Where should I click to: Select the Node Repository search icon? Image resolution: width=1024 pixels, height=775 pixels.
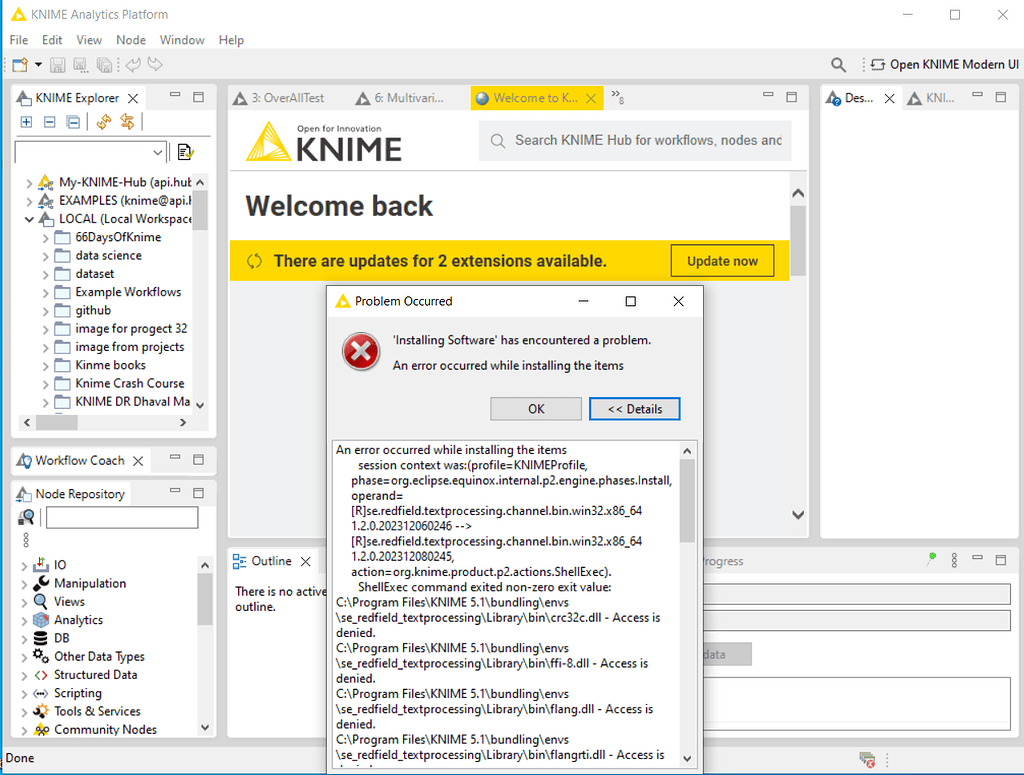pos(26,518)
